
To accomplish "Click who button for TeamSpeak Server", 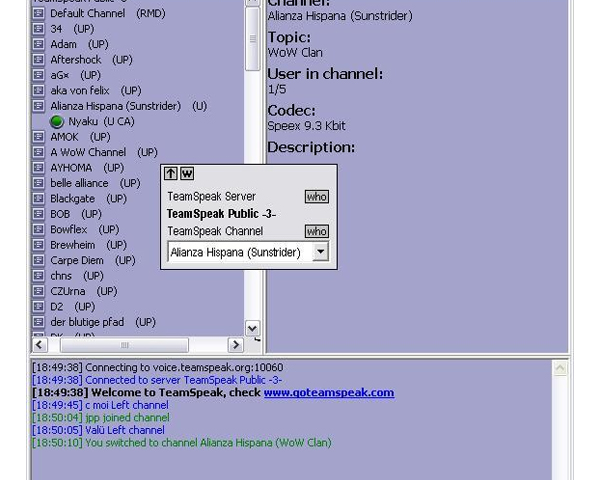I will click(x=317, y=197).
